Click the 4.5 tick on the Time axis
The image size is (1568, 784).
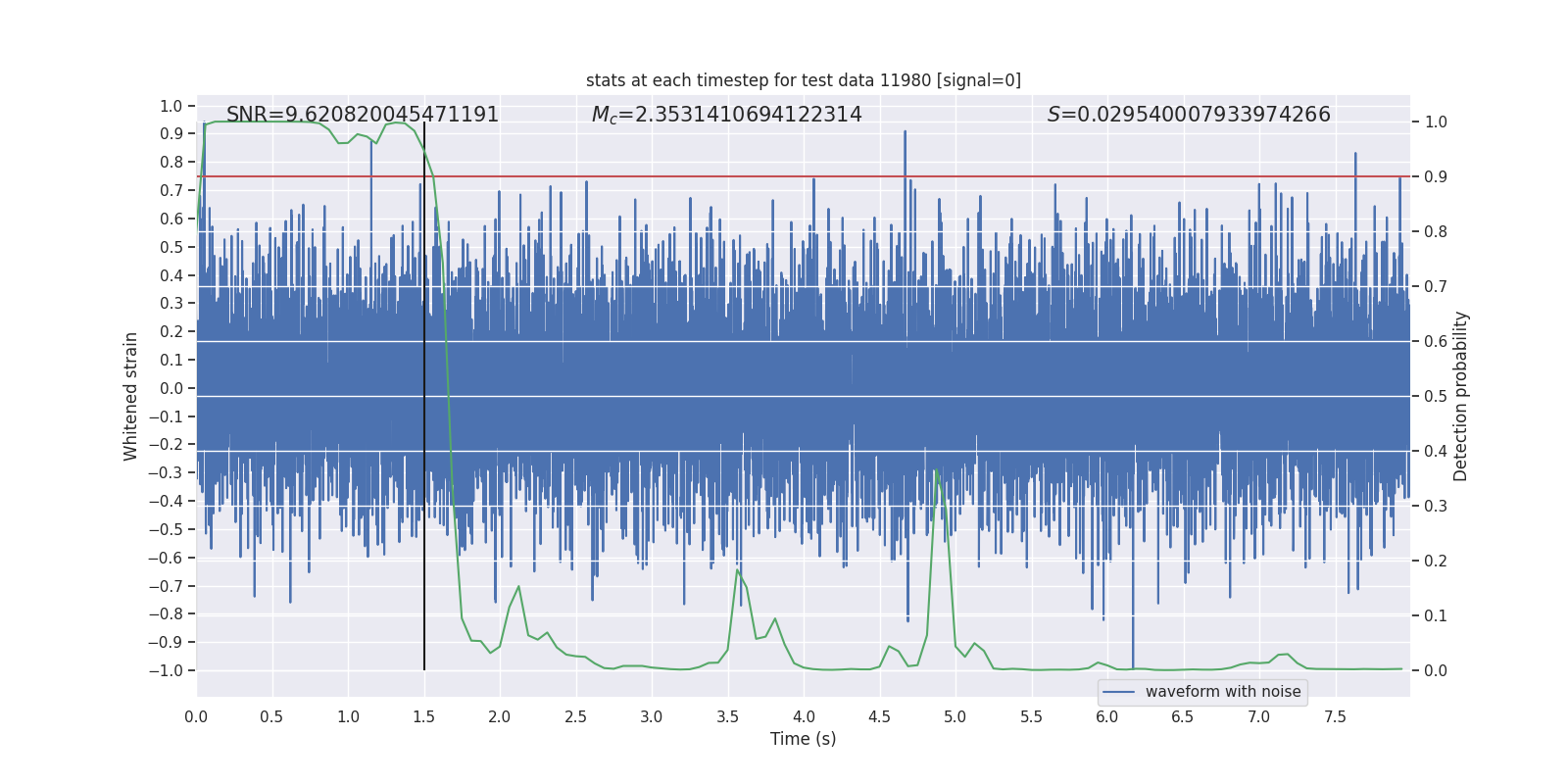879,716
